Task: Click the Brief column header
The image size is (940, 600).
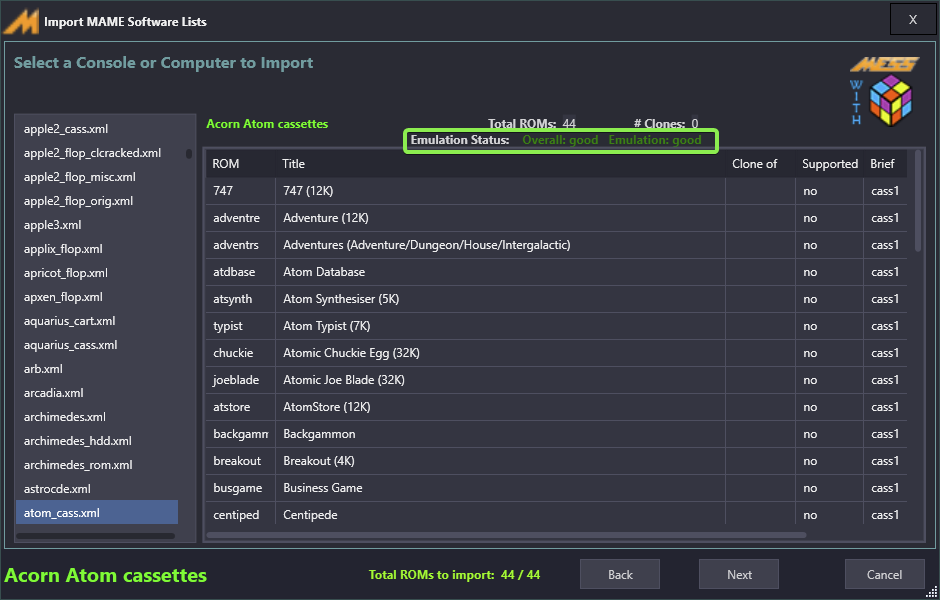Action: pos(885,164)
